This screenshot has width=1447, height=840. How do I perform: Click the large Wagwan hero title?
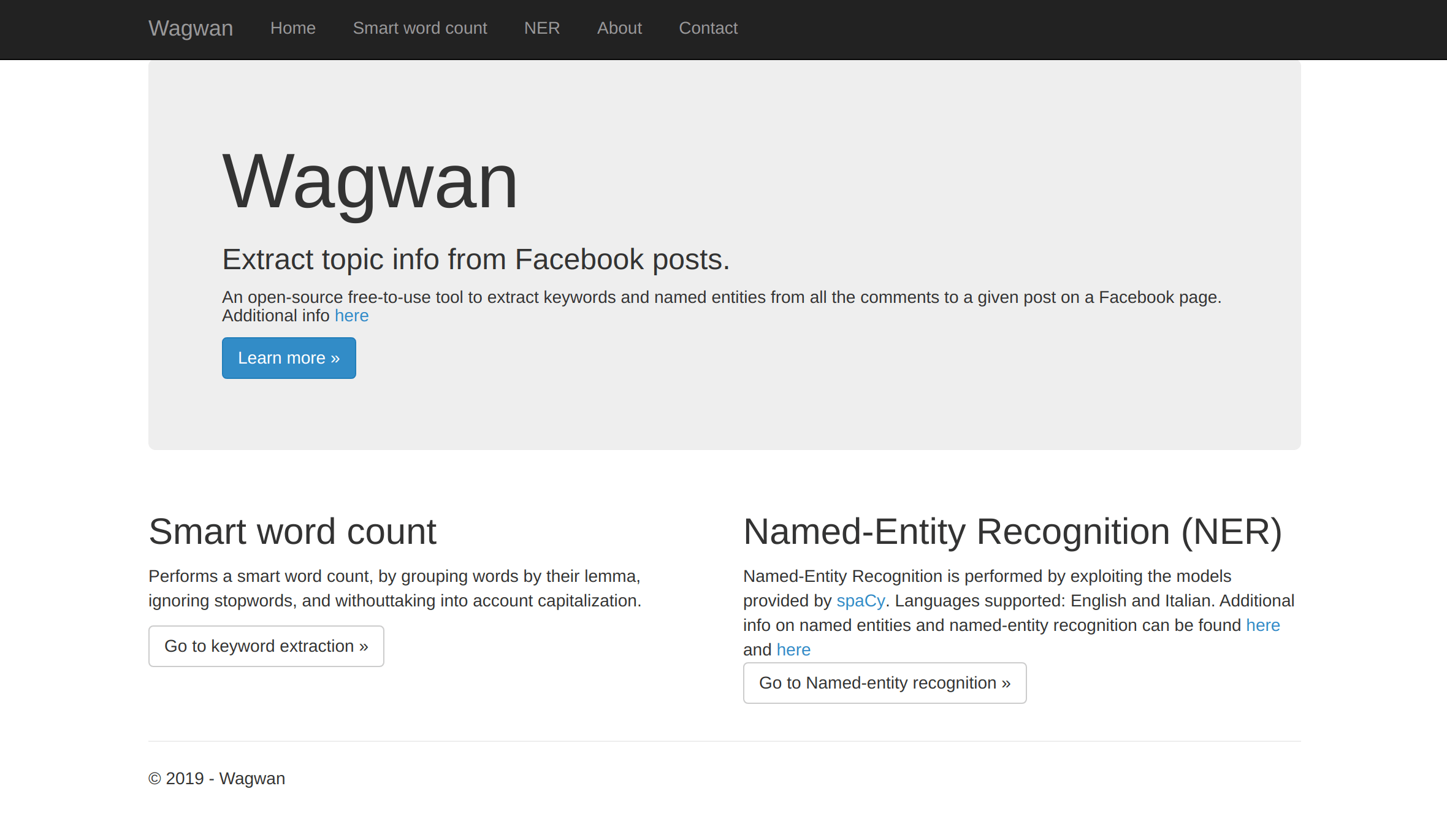tap(370, 182)
